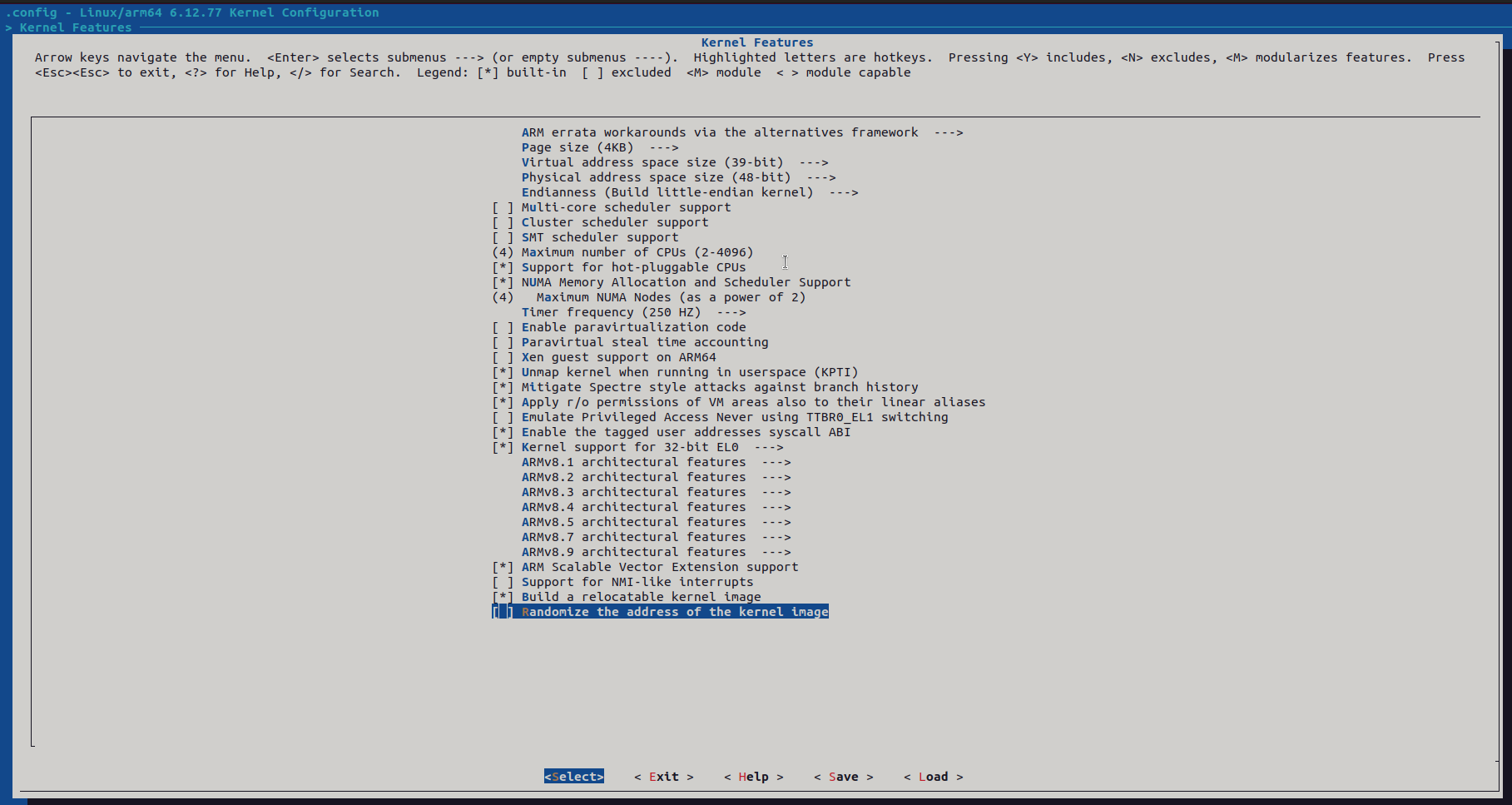The image size is (1512, 805).
Task: Open Kernel support for 32-bit EL0 submenu
Action: (x=637, y=447)
